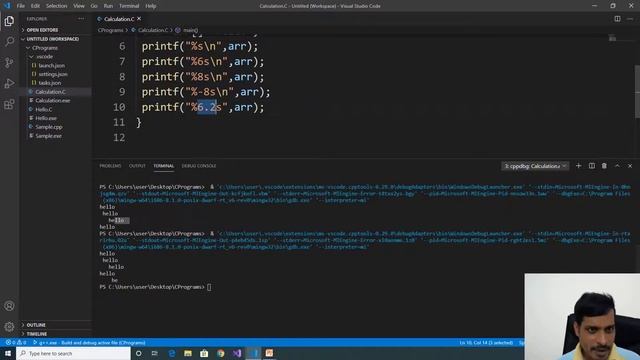
Task: Launch Chrome from taskbar
Action: point(220,353)
